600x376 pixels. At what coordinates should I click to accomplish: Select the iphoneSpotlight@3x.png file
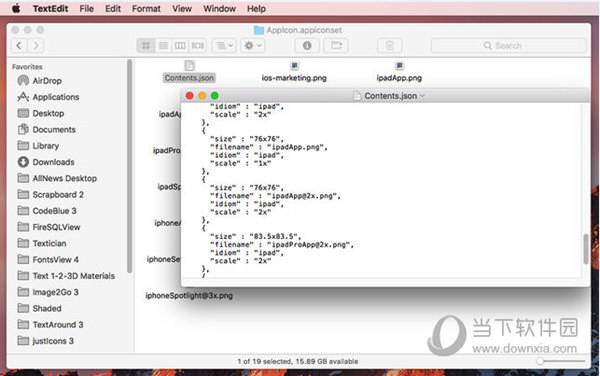[x=189, y=295]
